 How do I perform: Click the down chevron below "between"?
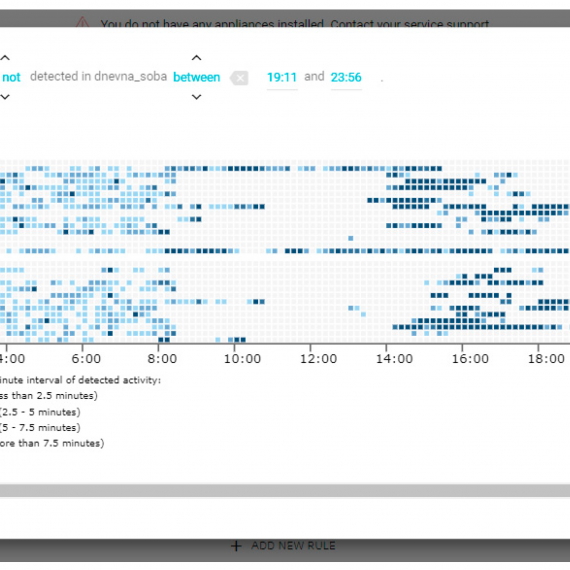point(196,97)
